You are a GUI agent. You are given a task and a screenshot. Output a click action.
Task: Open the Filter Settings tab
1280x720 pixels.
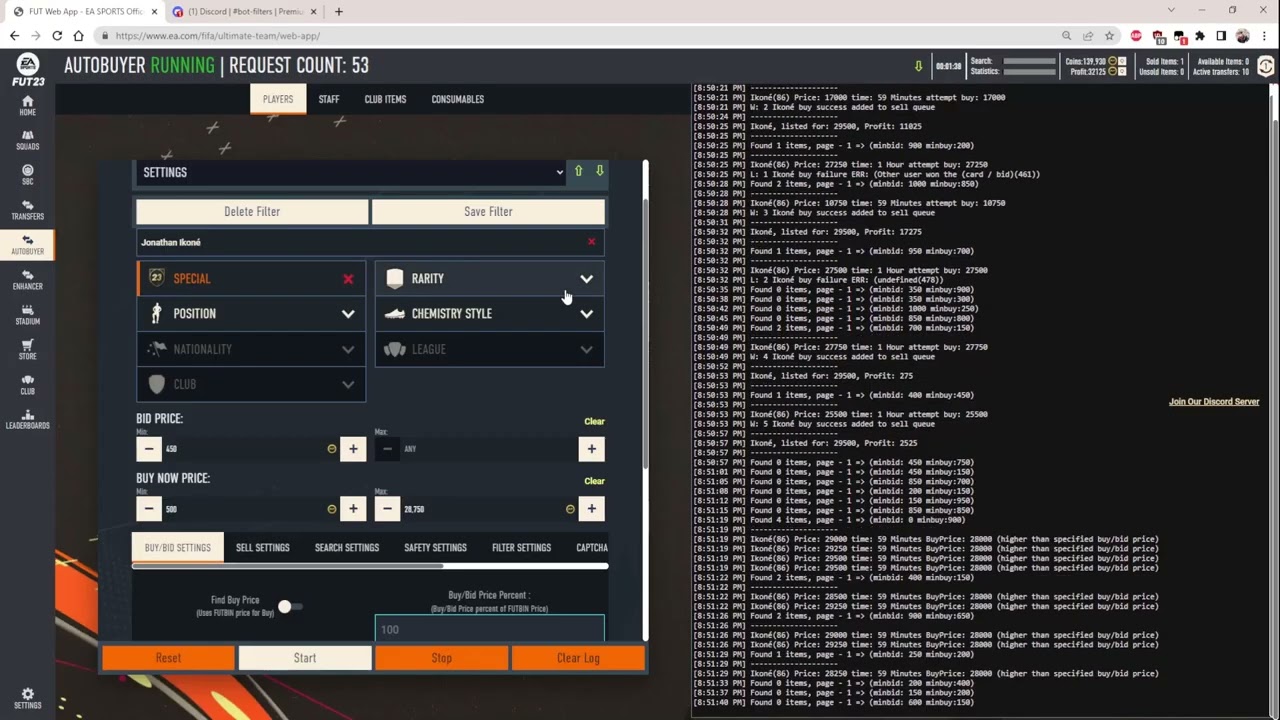click(521, 548)
